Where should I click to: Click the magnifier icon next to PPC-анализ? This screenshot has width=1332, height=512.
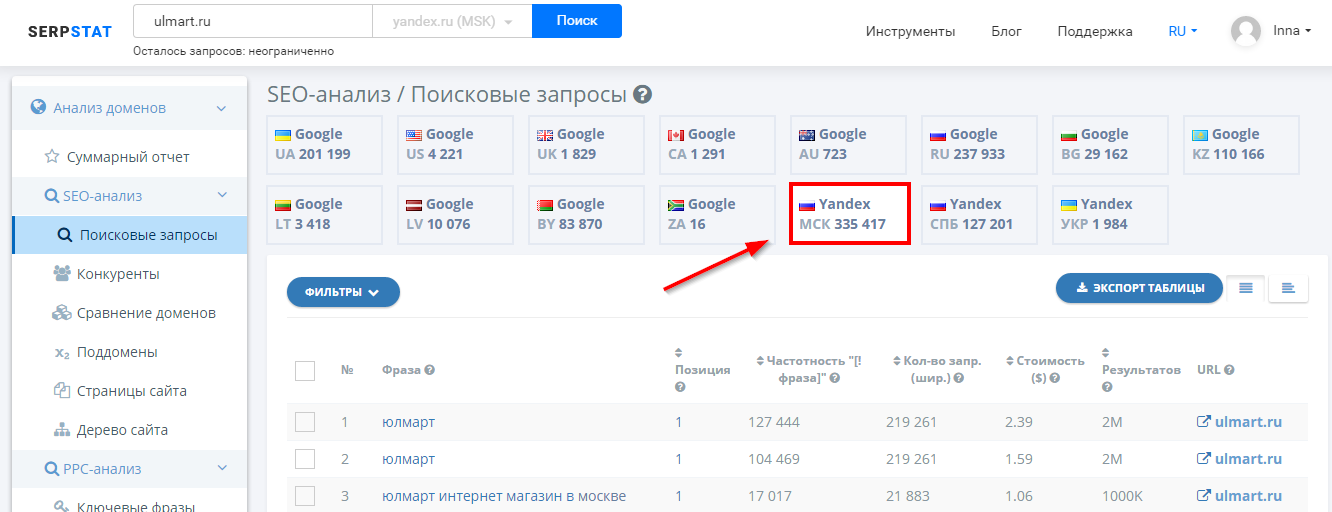coord(53,469)
